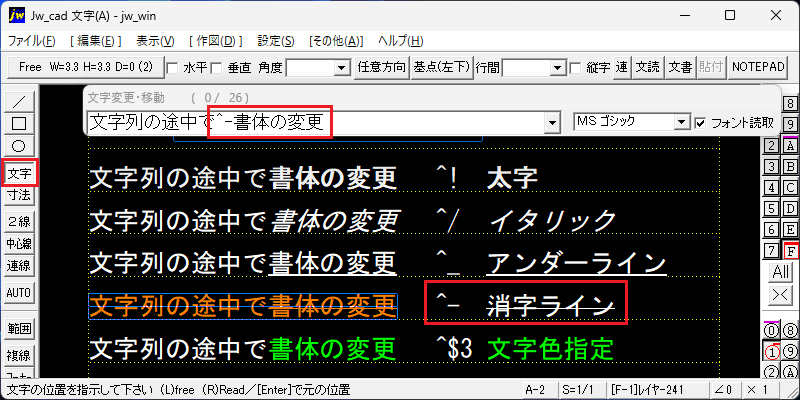The image size is (800, 400).
Task: Click the 連線 continuous line tool
Action: 19,265
